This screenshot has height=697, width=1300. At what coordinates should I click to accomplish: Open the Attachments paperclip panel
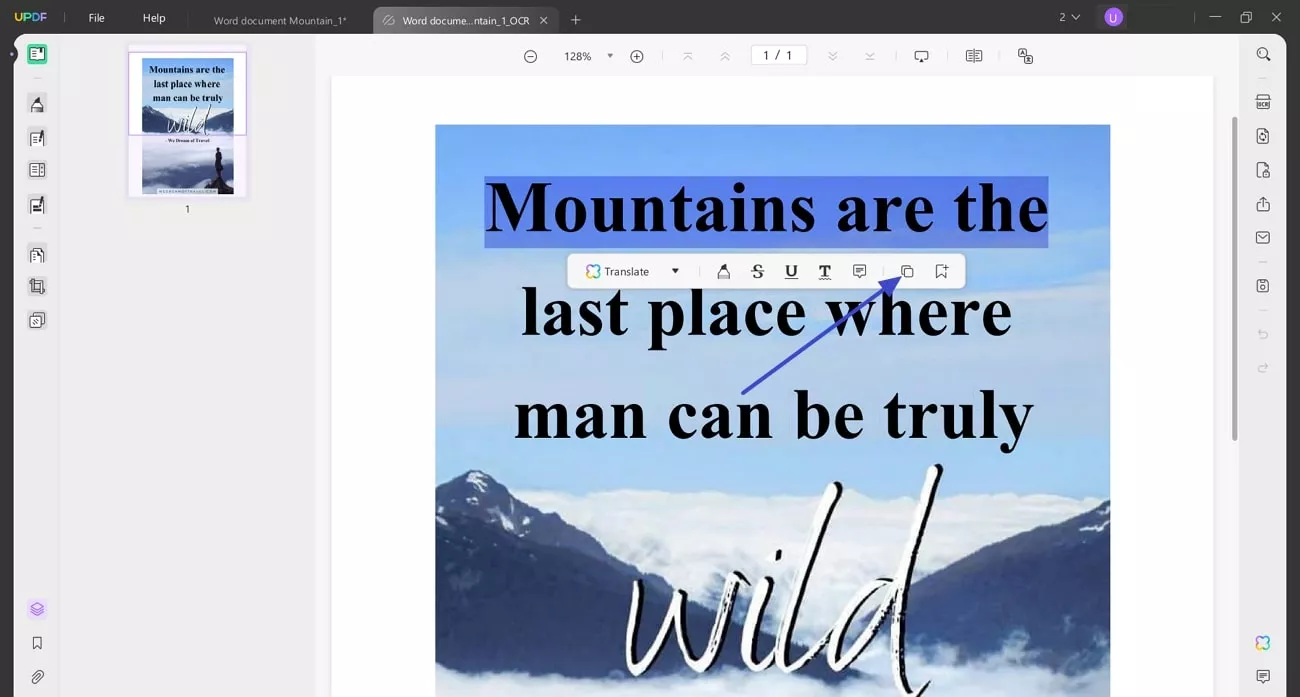[x=37, y=677]
